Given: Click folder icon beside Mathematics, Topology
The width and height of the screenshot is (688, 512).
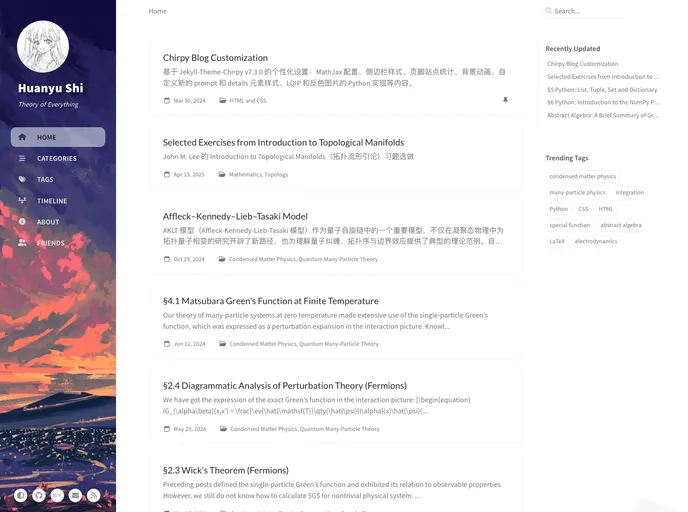Looking at the screenshot, I should 222,175.
